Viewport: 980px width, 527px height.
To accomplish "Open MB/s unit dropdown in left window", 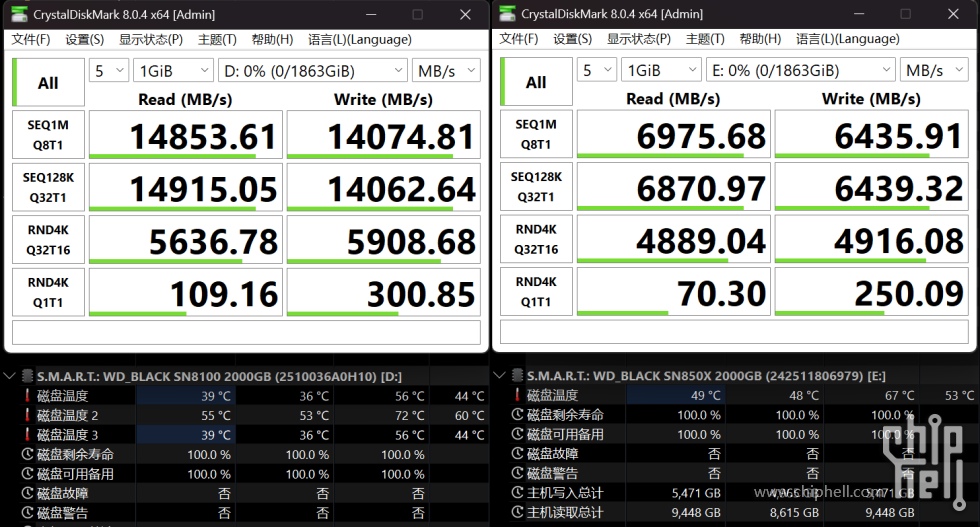I will (x=446, y=71).
